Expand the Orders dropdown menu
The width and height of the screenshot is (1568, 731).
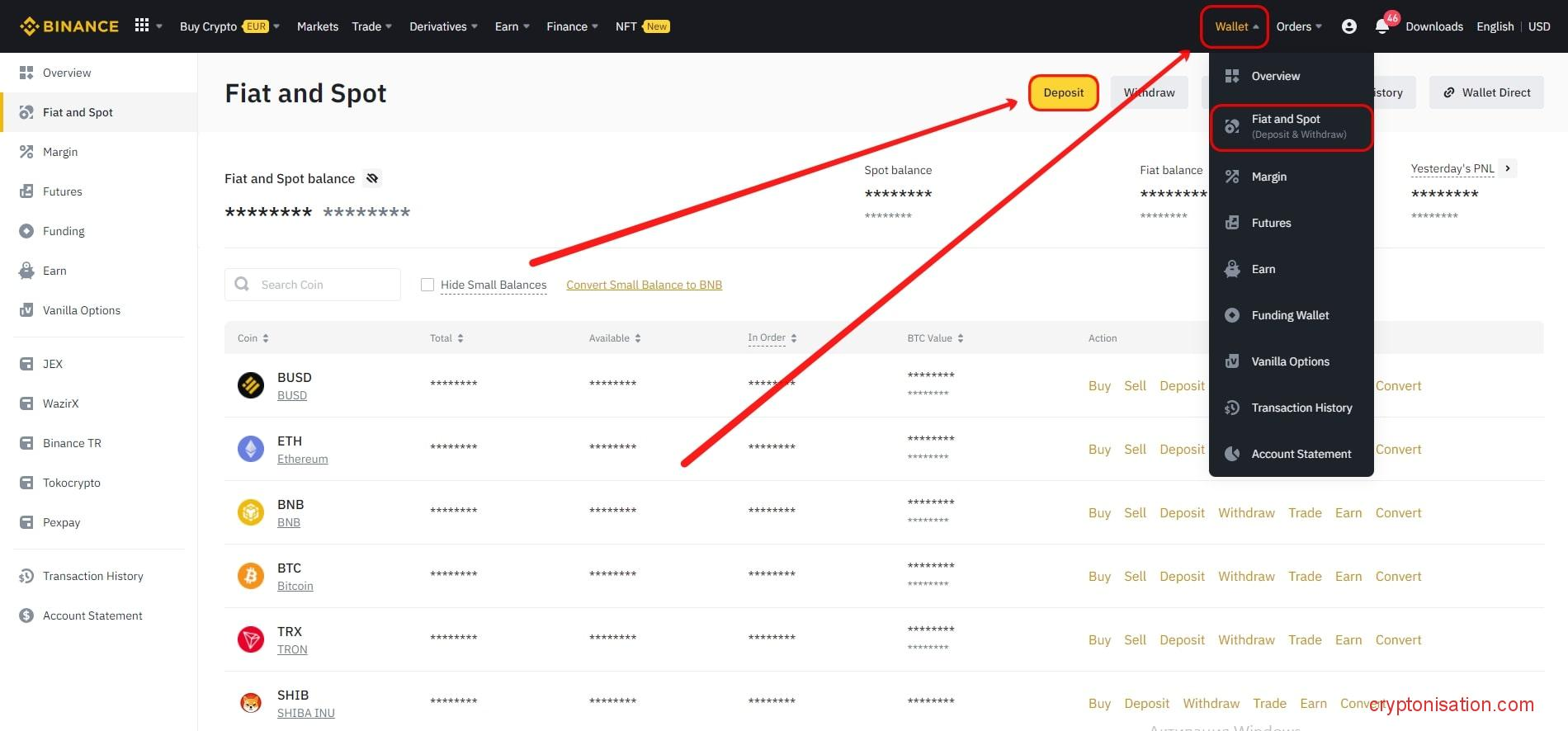pos(1298,26)
